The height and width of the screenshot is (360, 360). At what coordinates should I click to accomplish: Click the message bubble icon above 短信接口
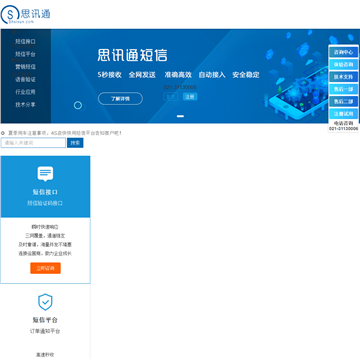(45, 174)
